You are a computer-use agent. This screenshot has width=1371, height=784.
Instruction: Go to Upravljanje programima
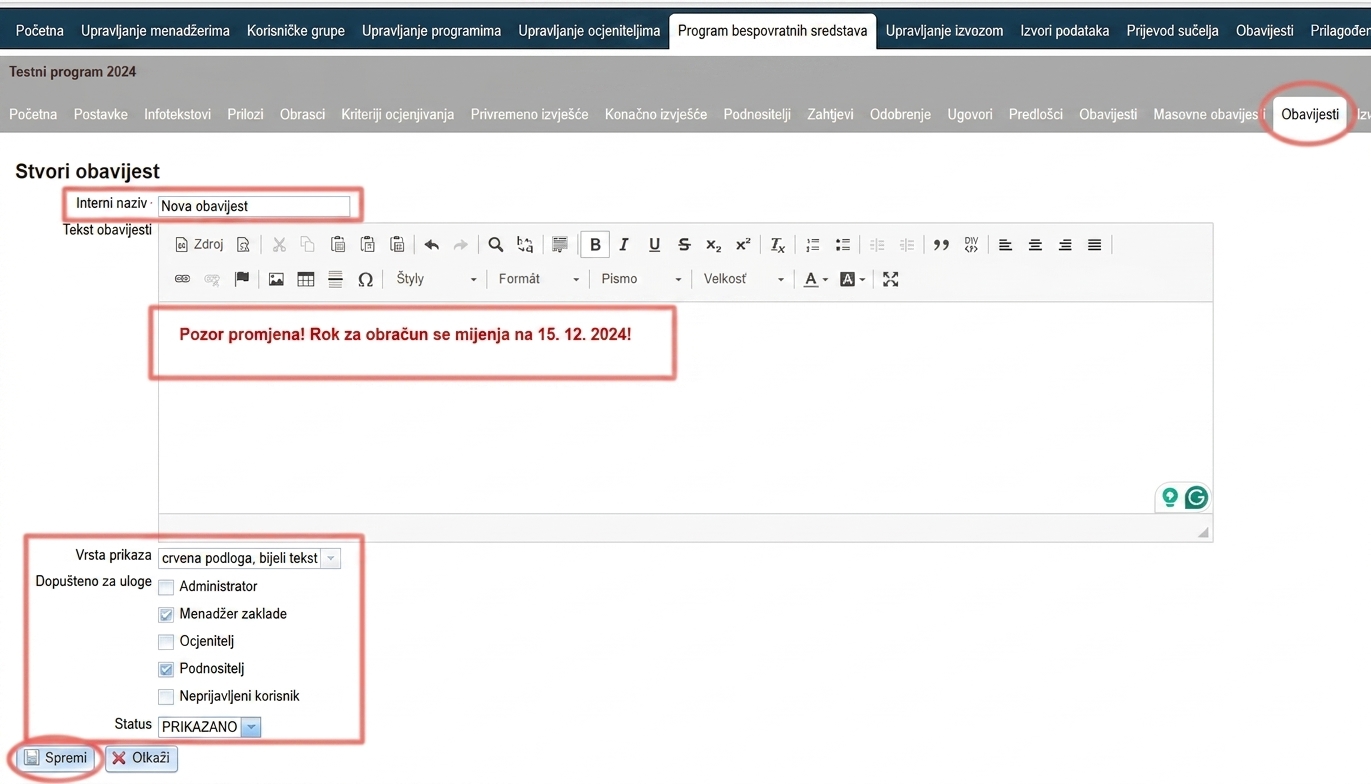431,31
